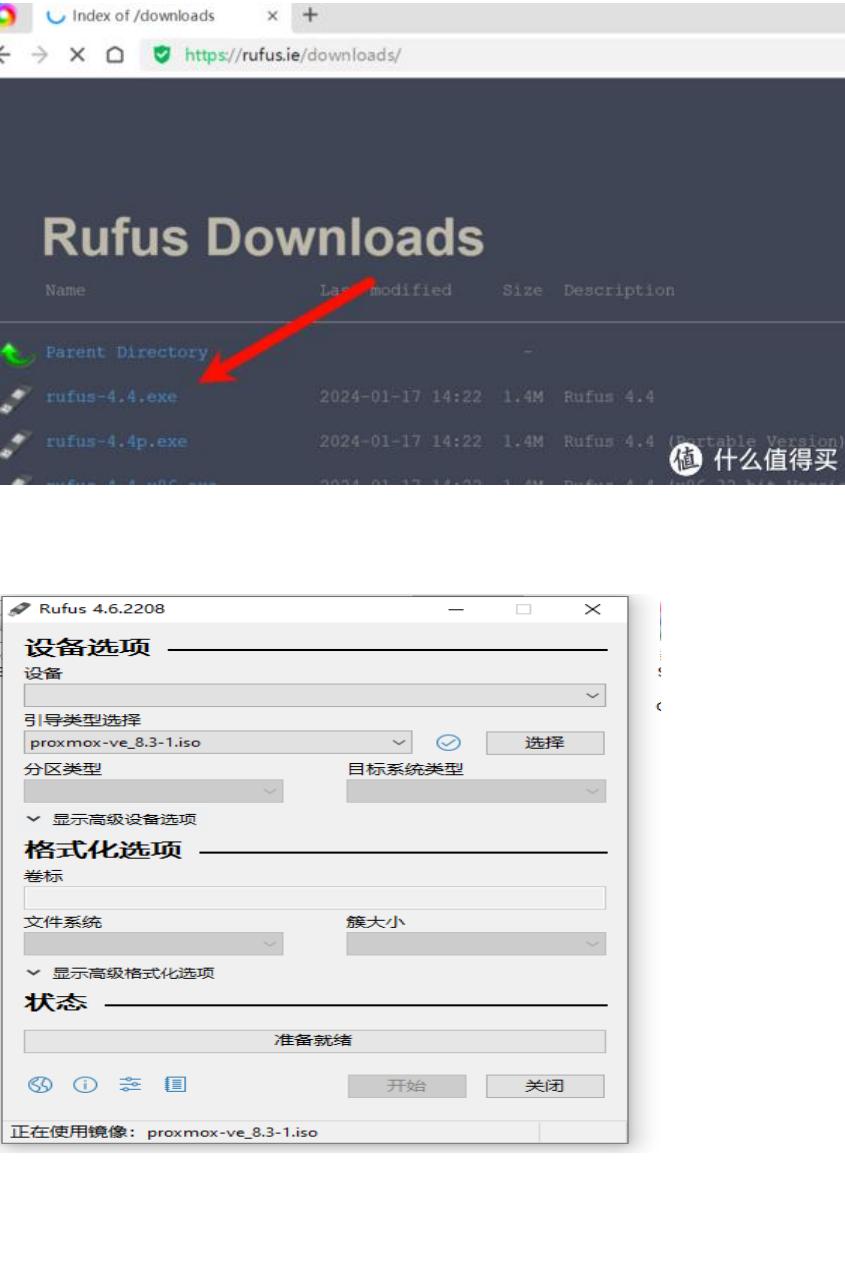This screenshot has width=845, height=1276.
Task: Click the info about icon in Rufus
Action: (85, 1085)
